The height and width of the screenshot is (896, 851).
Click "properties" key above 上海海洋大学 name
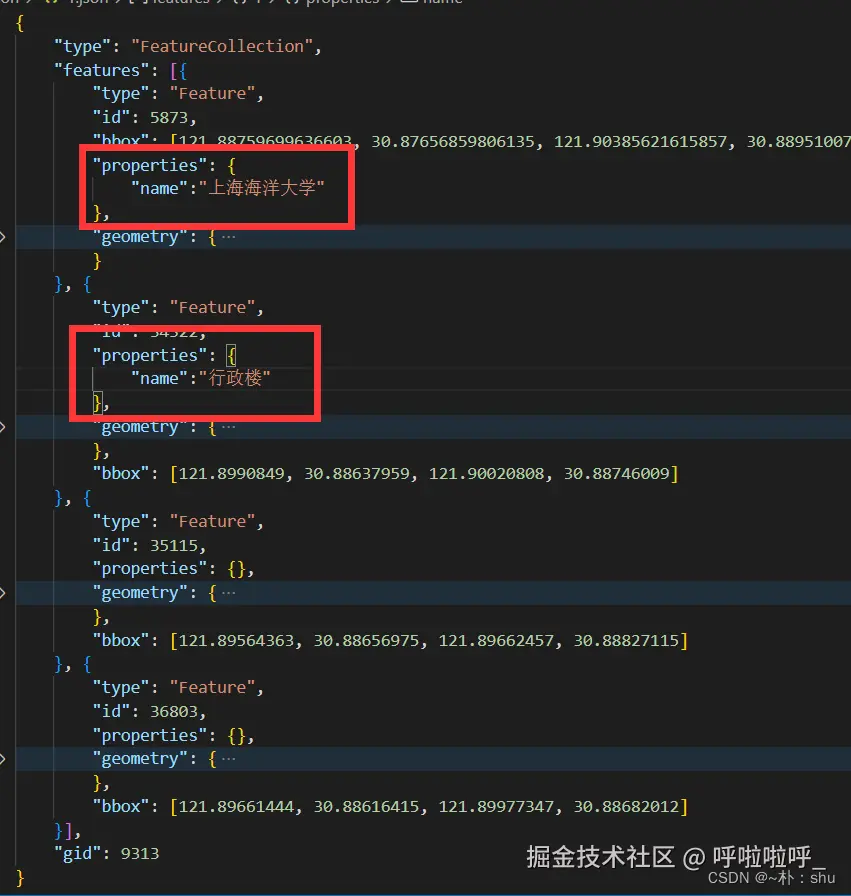150,166
